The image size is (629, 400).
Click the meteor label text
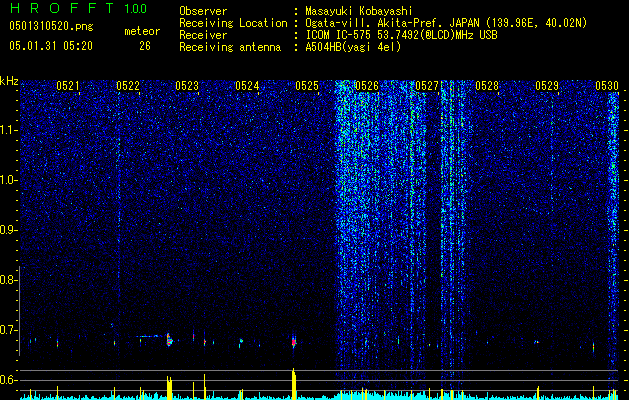click(142, 31)
